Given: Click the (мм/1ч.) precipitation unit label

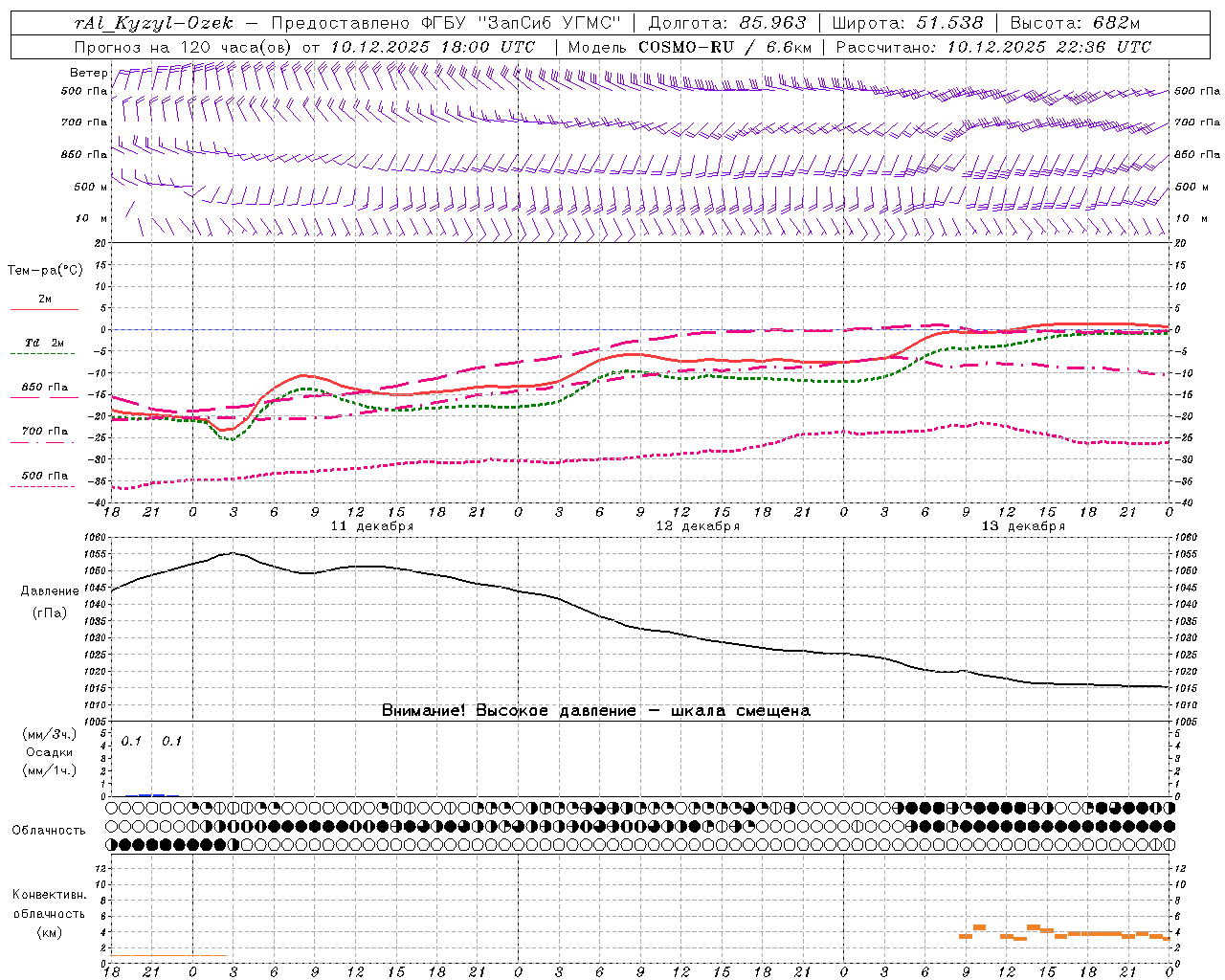Looking at the screenshot, I should (50, 770).
